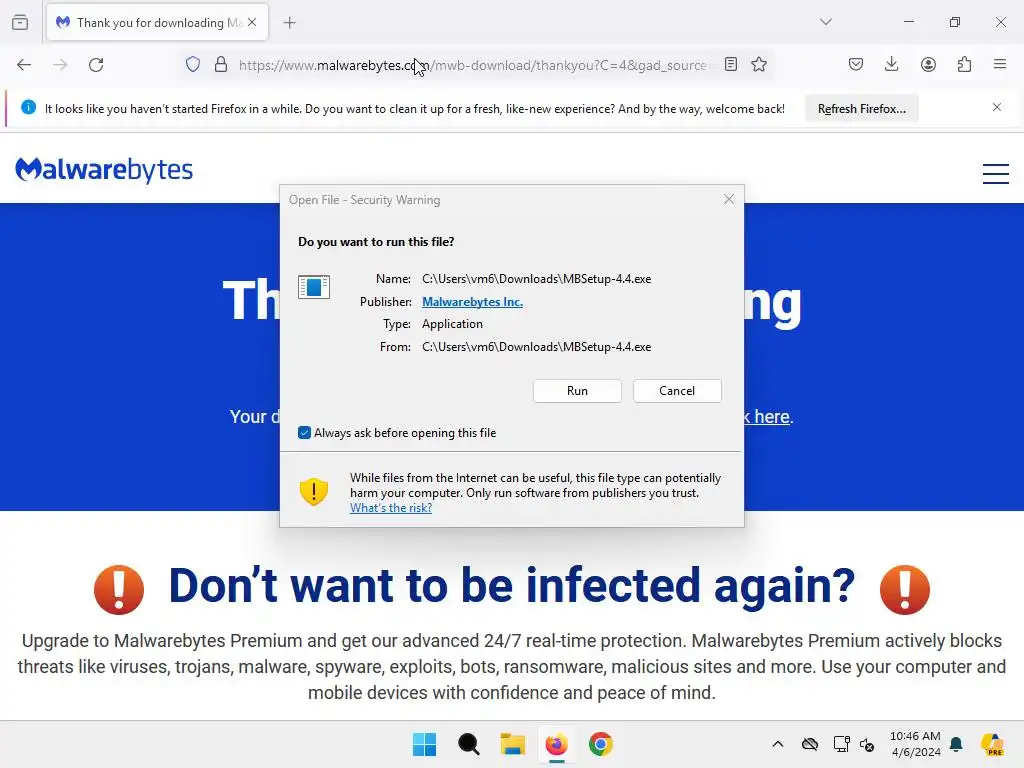Viewport: 1024px width, 768px height.
Task: Click the Name path MBSetup-4.4.exe text
Action: pos(536,279)
